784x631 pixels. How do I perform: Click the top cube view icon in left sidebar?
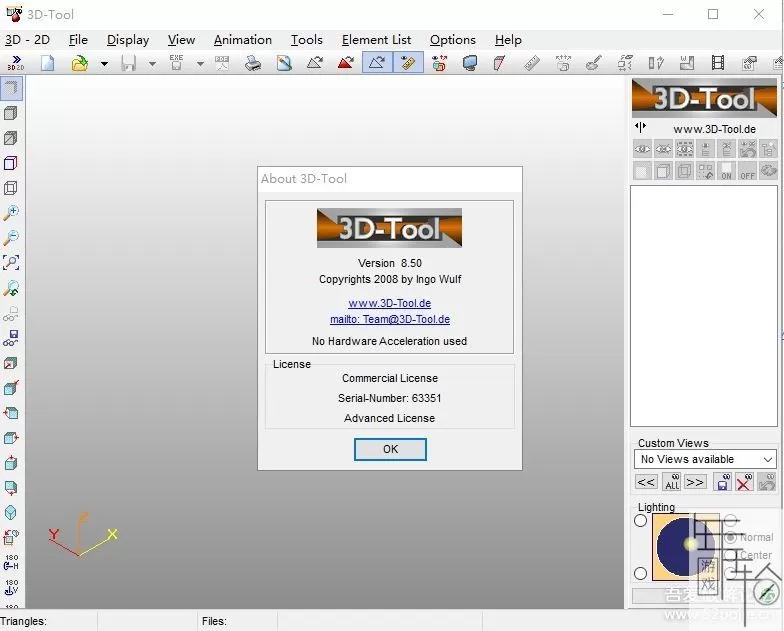pyautogui.click(x=11, y=88)
